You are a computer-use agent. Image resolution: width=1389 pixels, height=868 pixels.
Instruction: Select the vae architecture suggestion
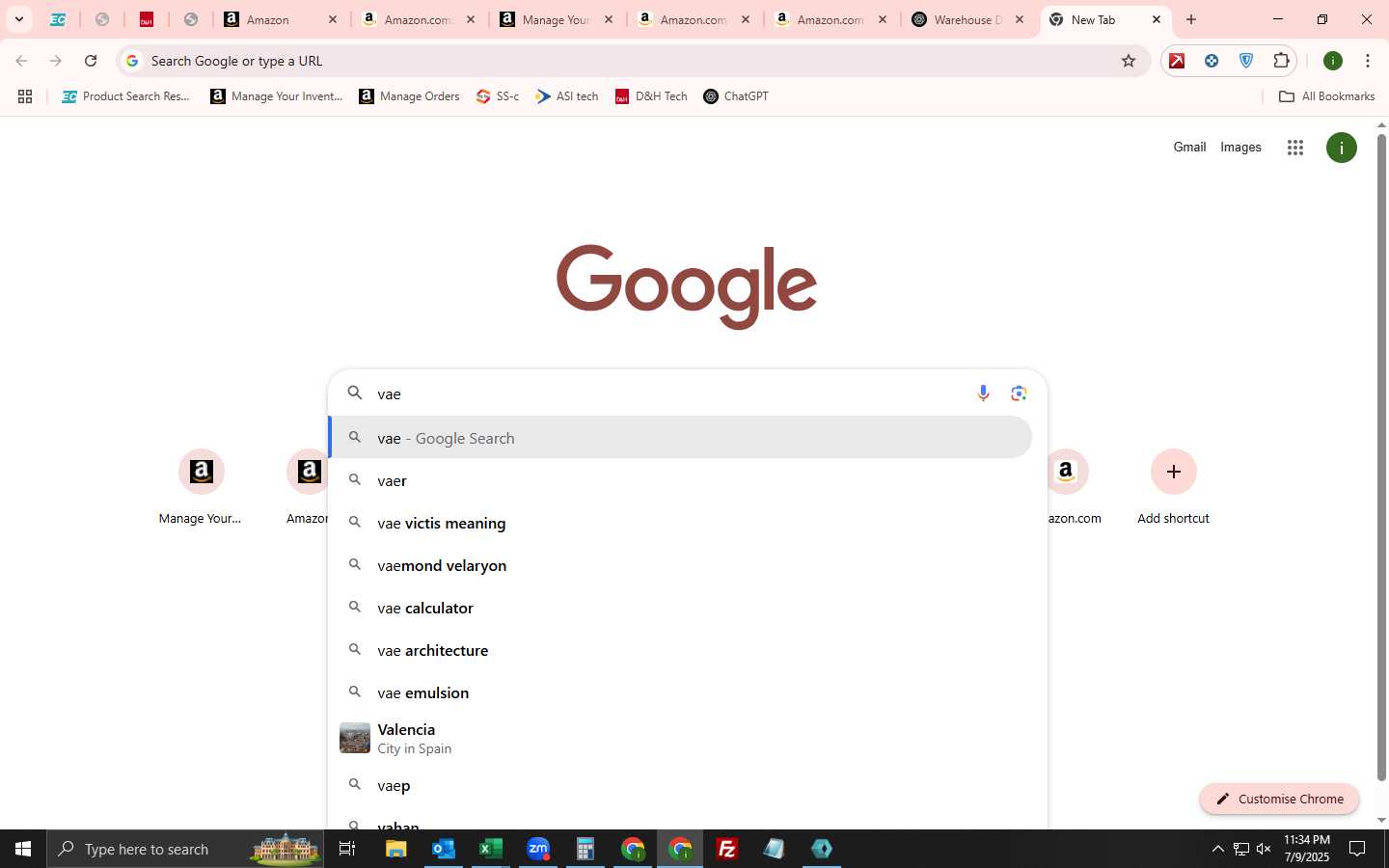tap(680, 650)
